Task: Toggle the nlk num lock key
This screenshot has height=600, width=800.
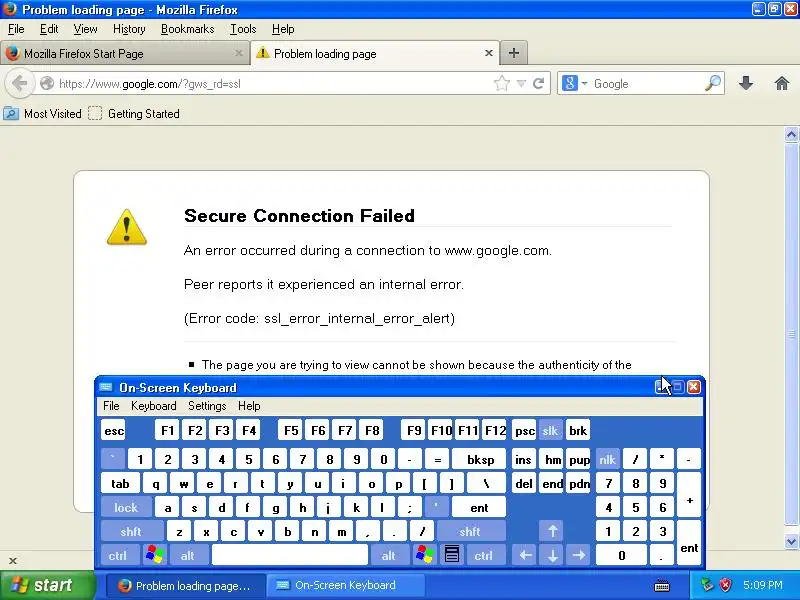Action: tap(608, 460)
